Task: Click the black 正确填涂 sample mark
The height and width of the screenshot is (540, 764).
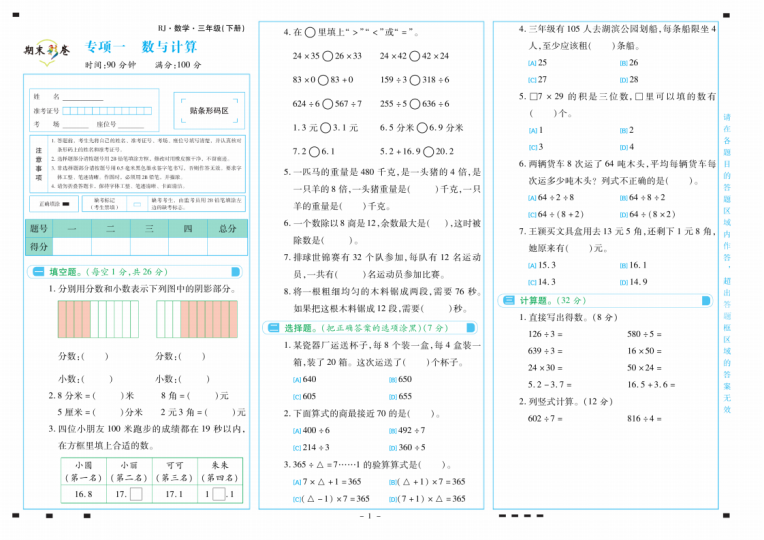Action: [x=68, y=203]
